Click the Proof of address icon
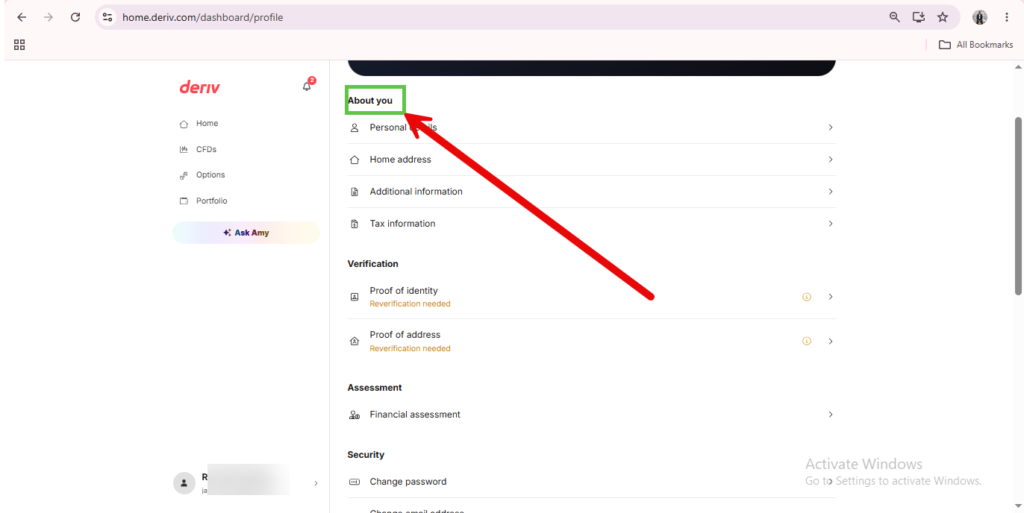 [355, 341]
